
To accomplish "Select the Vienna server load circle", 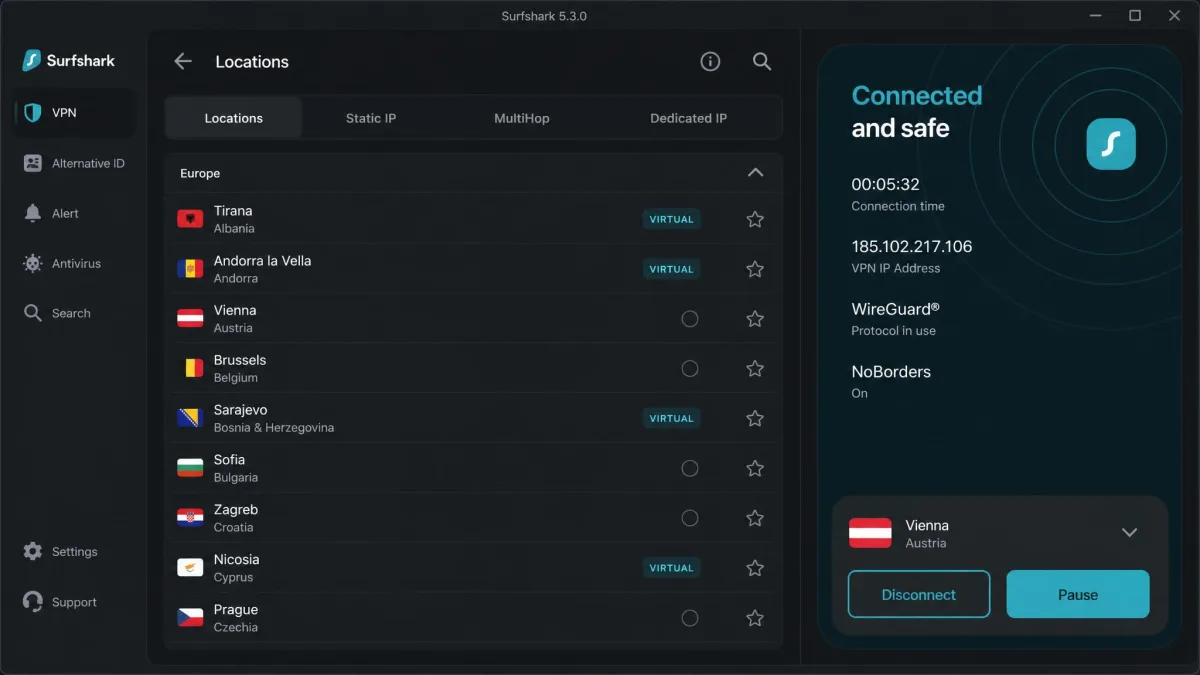I will click(x=690, y=319).
